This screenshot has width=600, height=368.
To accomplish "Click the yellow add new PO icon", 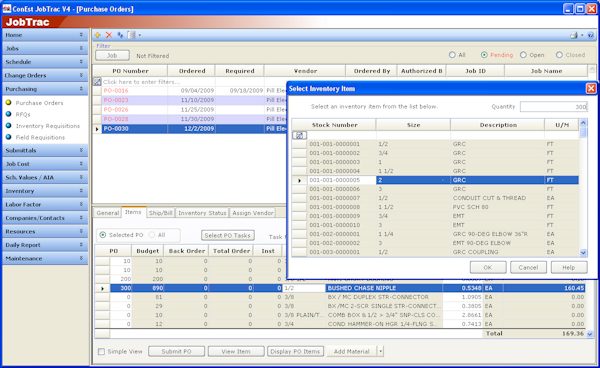I will pyautogui.click(x=98, y=35).
